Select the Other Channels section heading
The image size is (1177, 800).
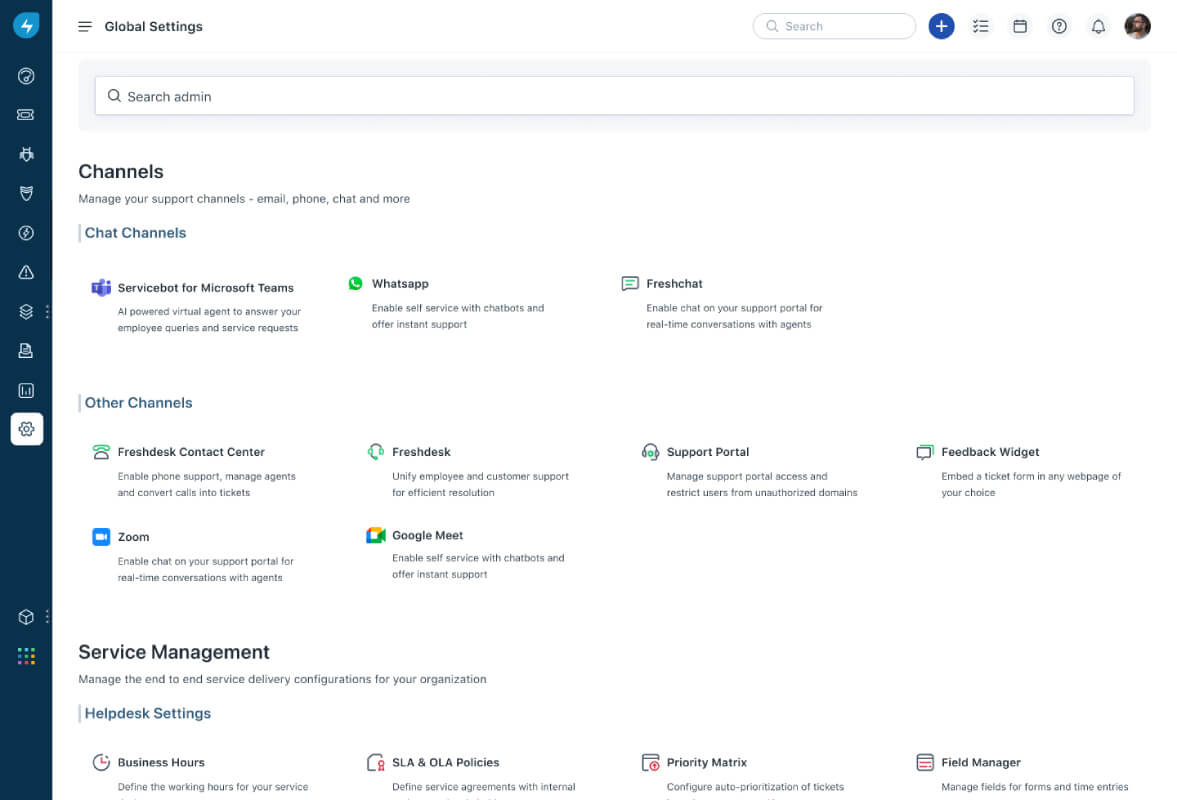[x=138, y=403]
